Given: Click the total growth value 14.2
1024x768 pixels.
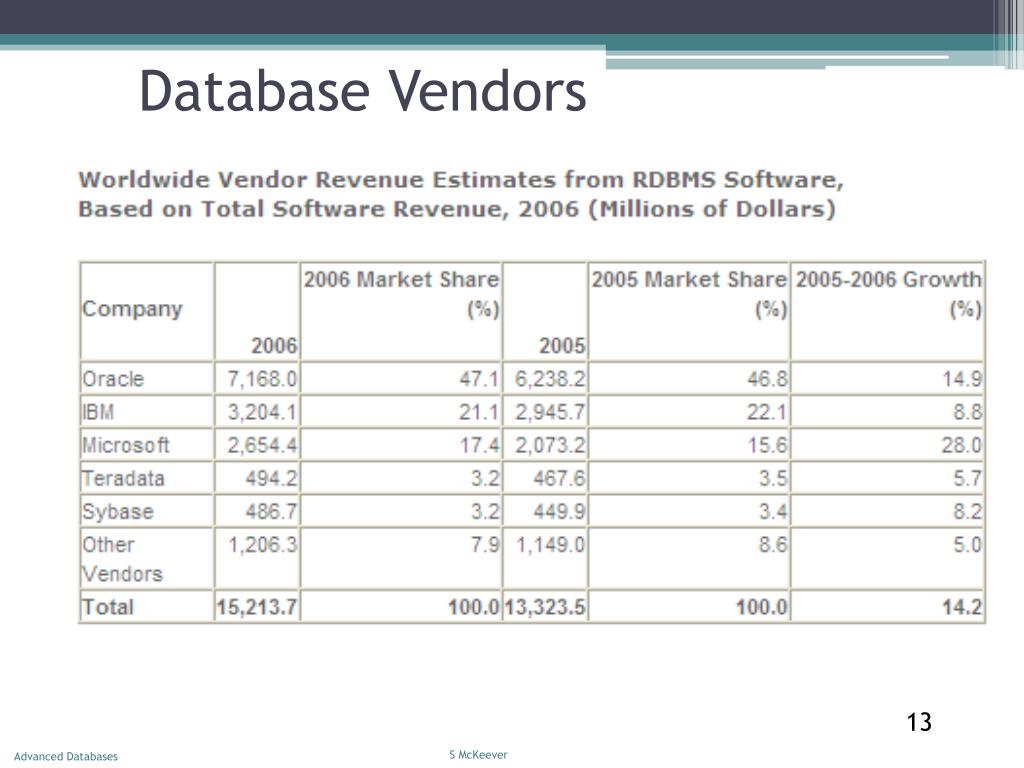Looking at the screenshot, I should [x=962, y=607].
